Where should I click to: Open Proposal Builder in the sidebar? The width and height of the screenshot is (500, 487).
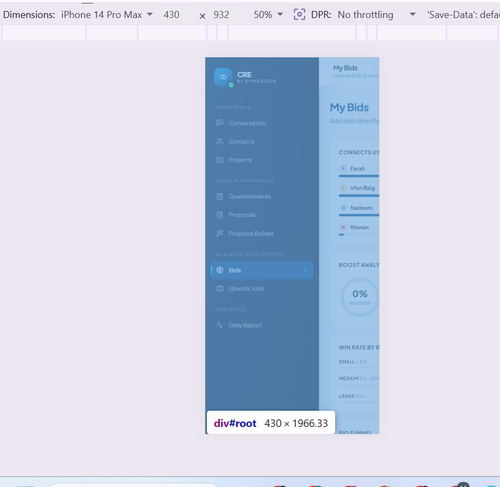coord(262,233)
